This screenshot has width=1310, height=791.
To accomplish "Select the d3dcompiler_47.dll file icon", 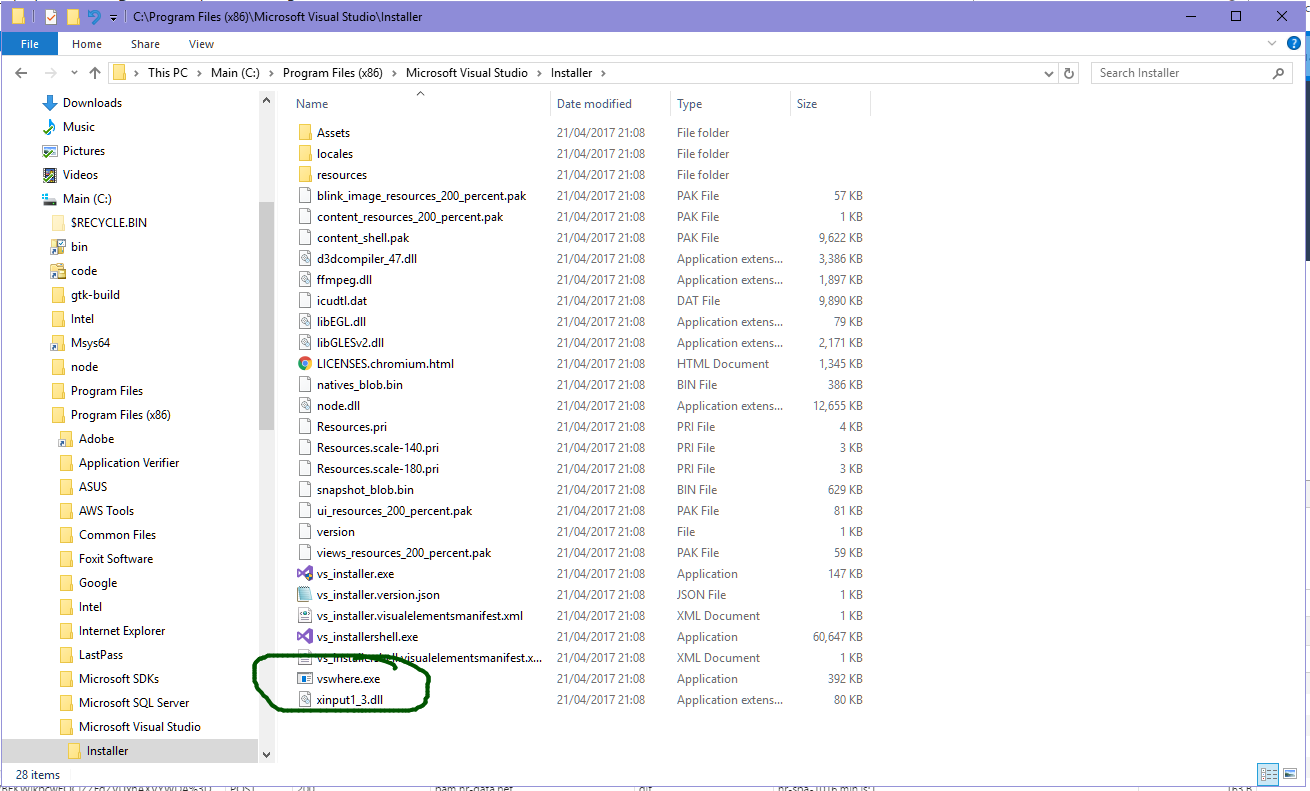I will [x=305, y=259].
